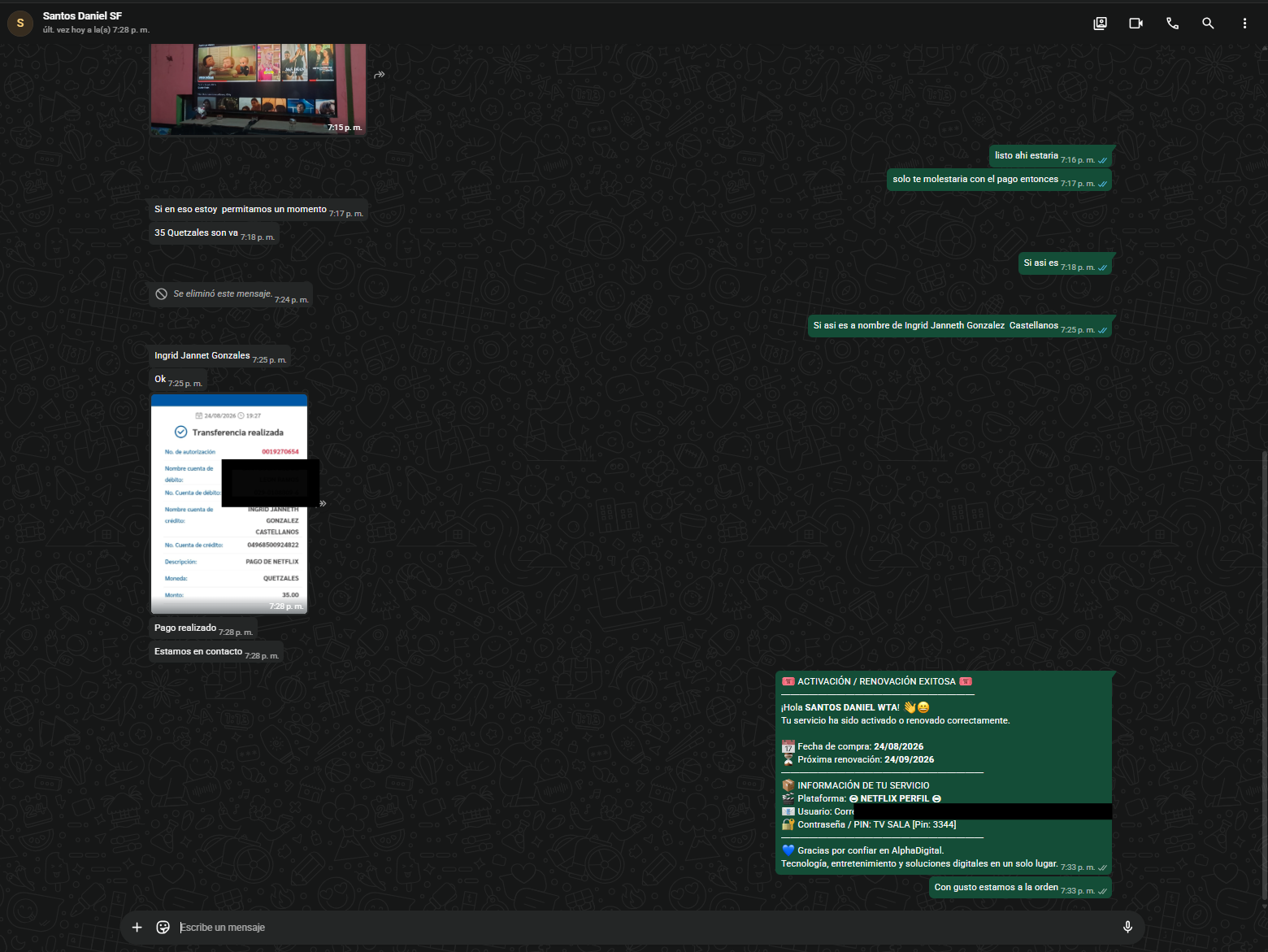Open the contact avatar with letter S
Viewport: 1268px width, 952px height.
[x=20, y=23]
